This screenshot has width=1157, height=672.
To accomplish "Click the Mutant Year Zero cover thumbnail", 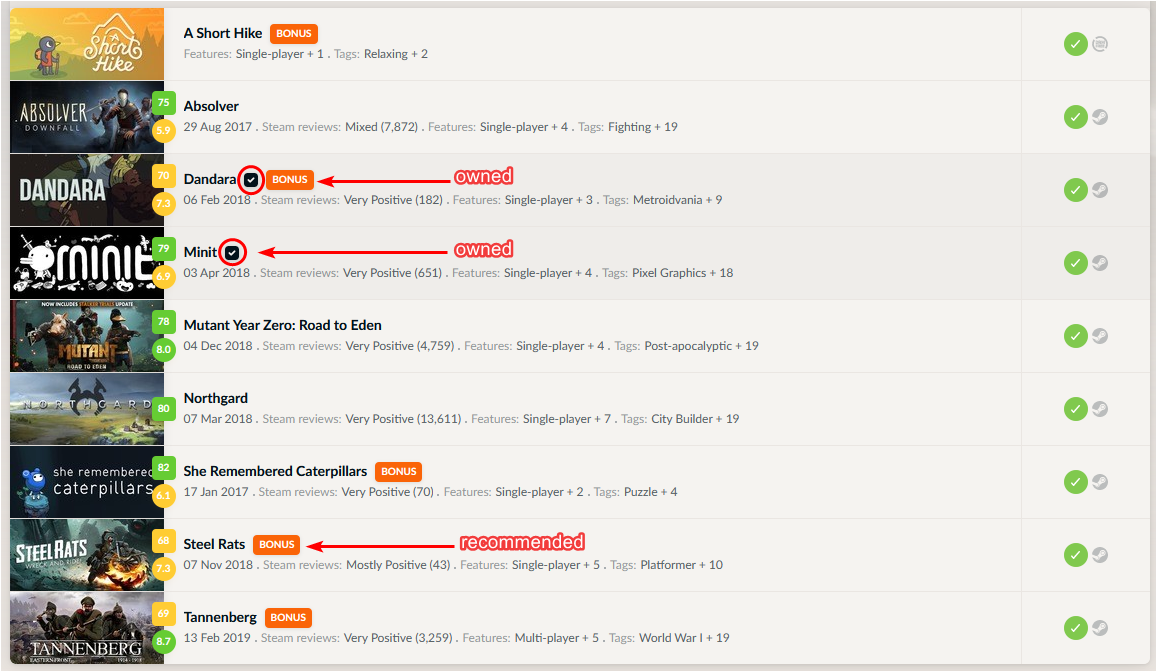I will click(x=87, y=336).
